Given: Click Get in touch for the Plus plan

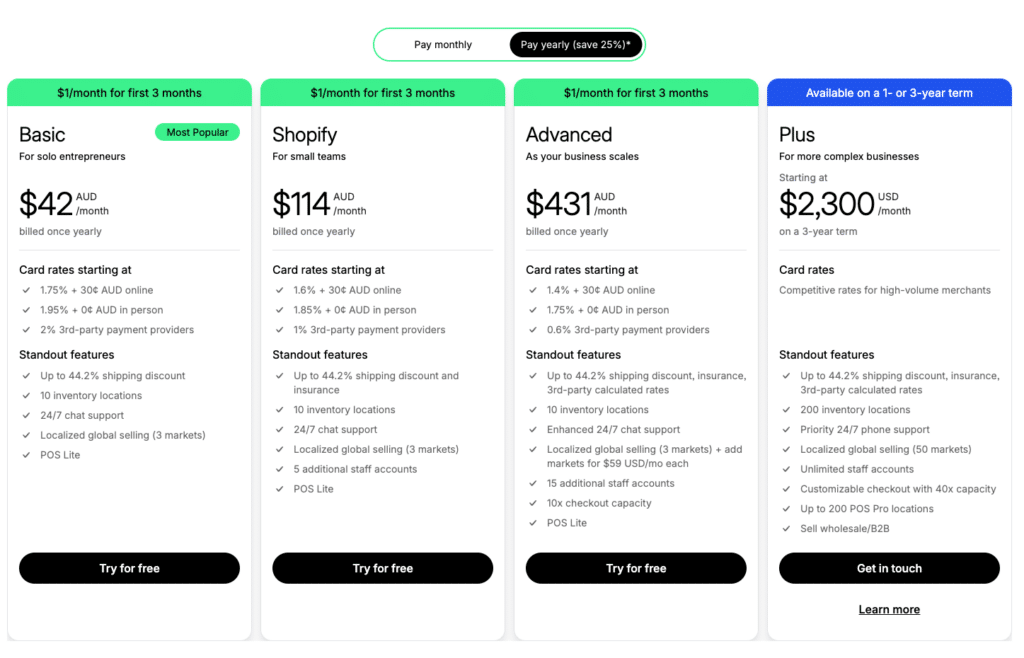Looking at the screenshot, I should pyautogui.click(x=888, y=568).
